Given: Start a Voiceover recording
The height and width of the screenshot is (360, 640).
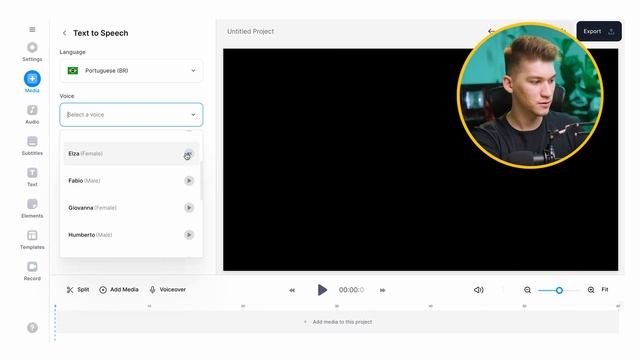Looking at the screenshot, I should coord(167,289).
